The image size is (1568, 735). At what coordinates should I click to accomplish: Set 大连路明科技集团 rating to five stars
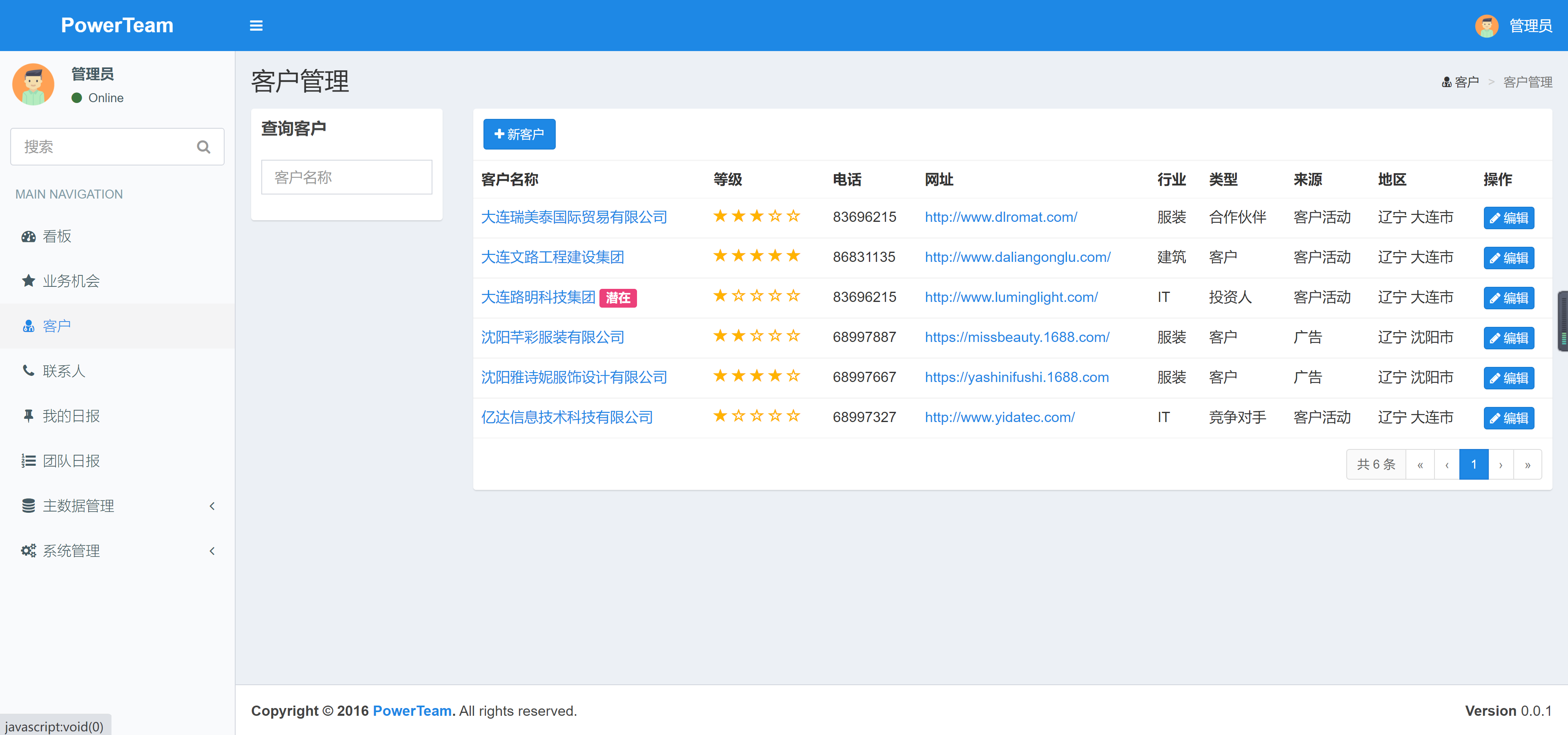click(794, 297)
